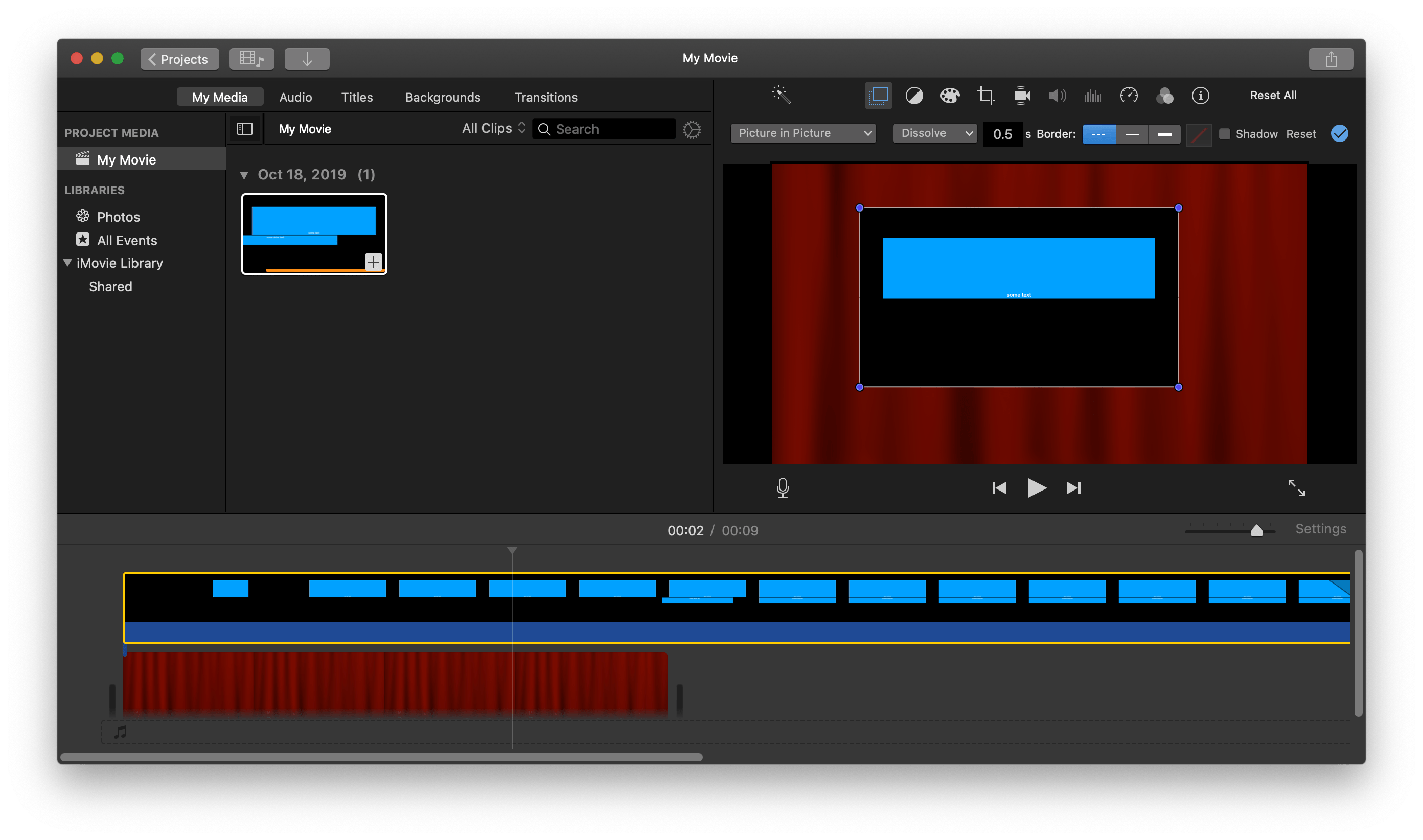Viewport: 1423px width, 840px height.
Task: Enable the Shadow checkbox
Action: pyautogui.click(x=1225, y=133)
